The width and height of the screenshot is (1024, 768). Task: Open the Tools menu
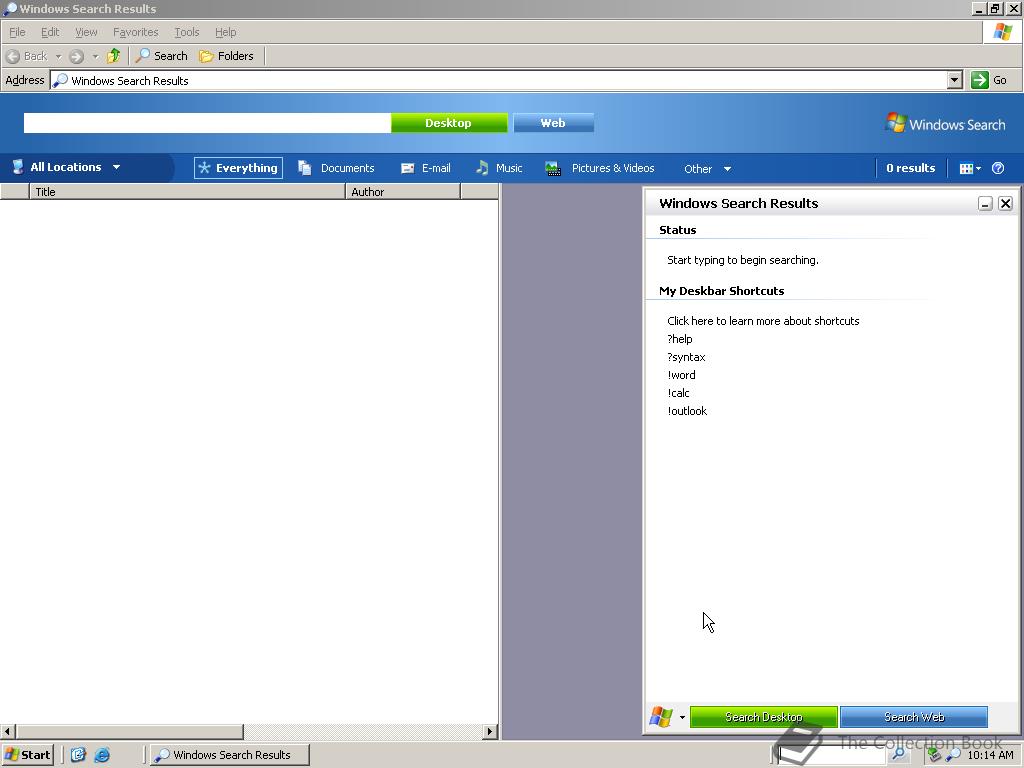click(186, 32)
